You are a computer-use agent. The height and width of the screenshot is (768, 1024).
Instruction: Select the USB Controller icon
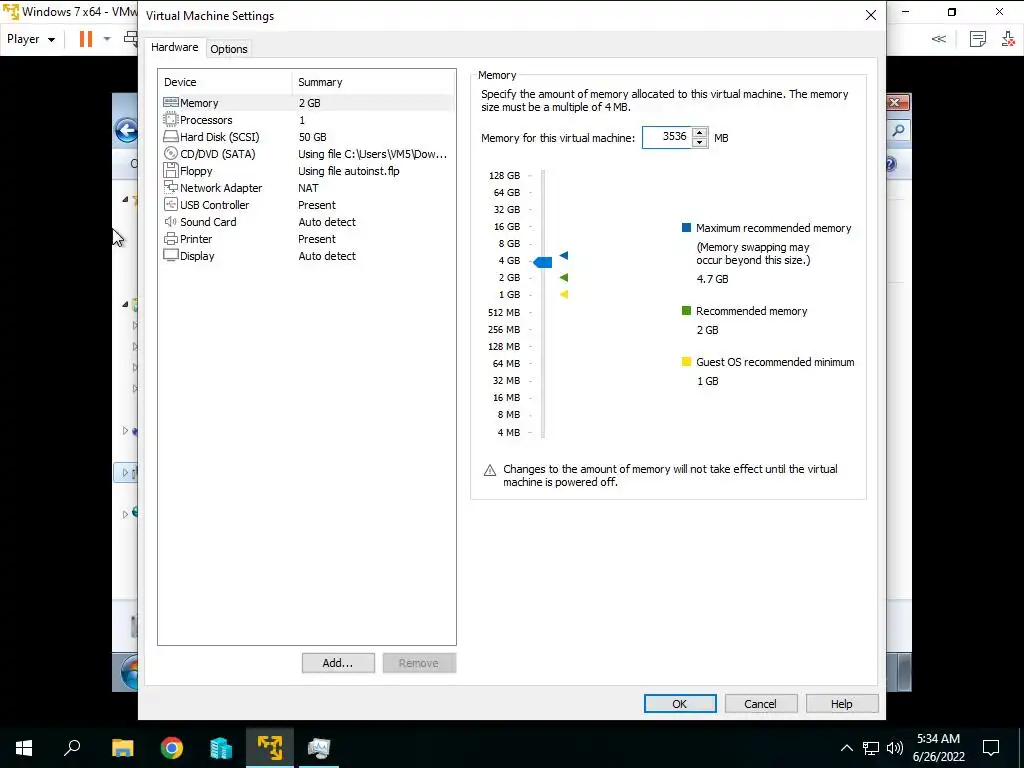[170, 204]
